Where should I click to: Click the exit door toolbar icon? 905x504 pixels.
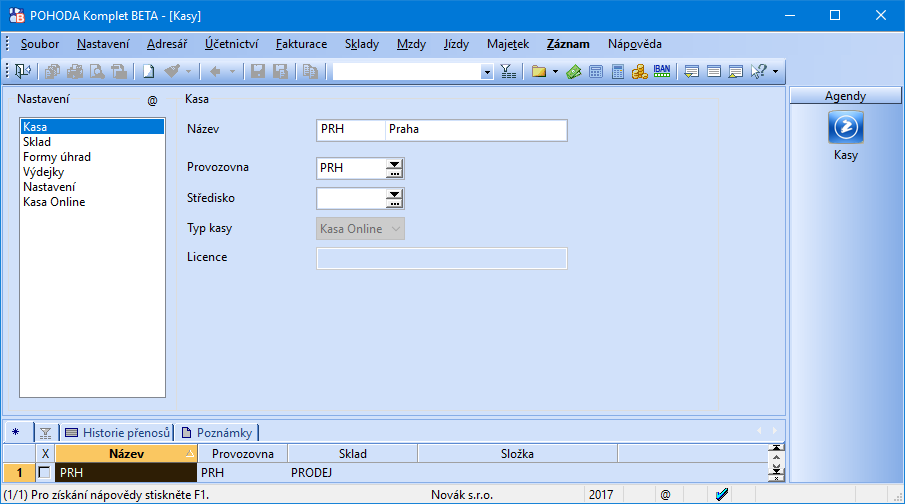coord(23,71)
